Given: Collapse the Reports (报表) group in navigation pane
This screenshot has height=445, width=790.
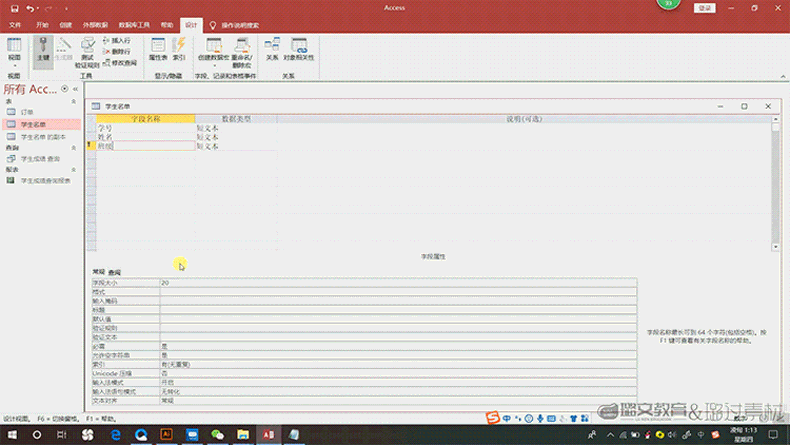Looking at the screenshot, I should click(74, 170).
